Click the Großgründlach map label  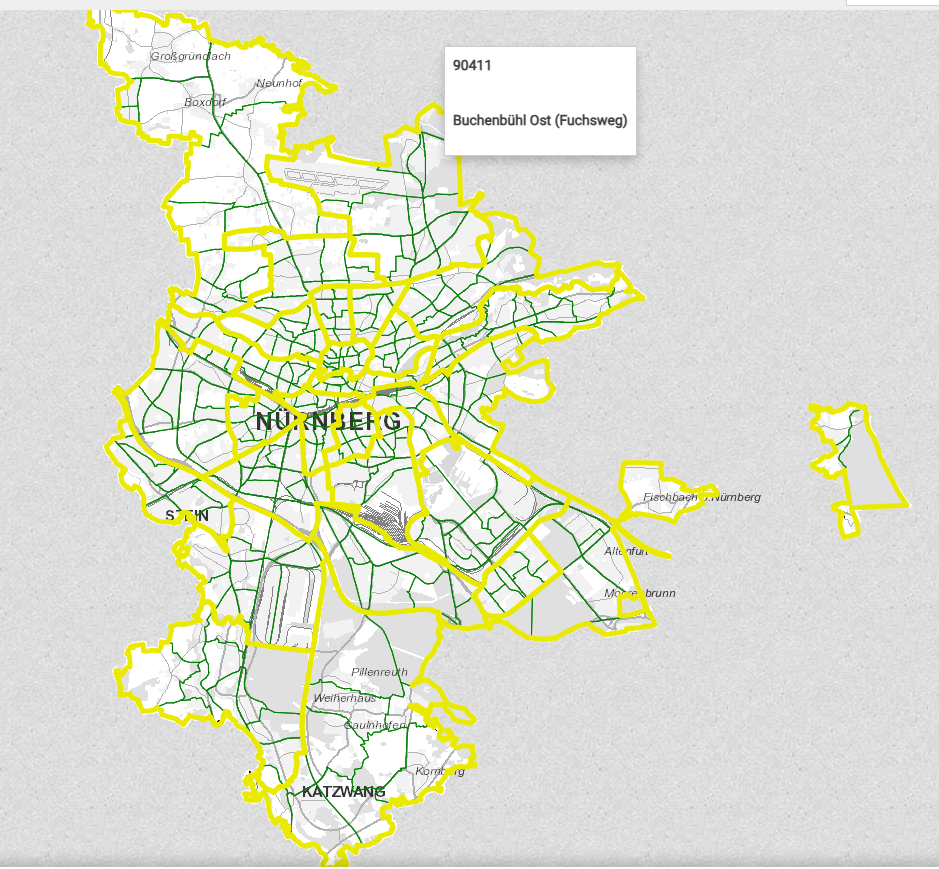tap(190, 56)
